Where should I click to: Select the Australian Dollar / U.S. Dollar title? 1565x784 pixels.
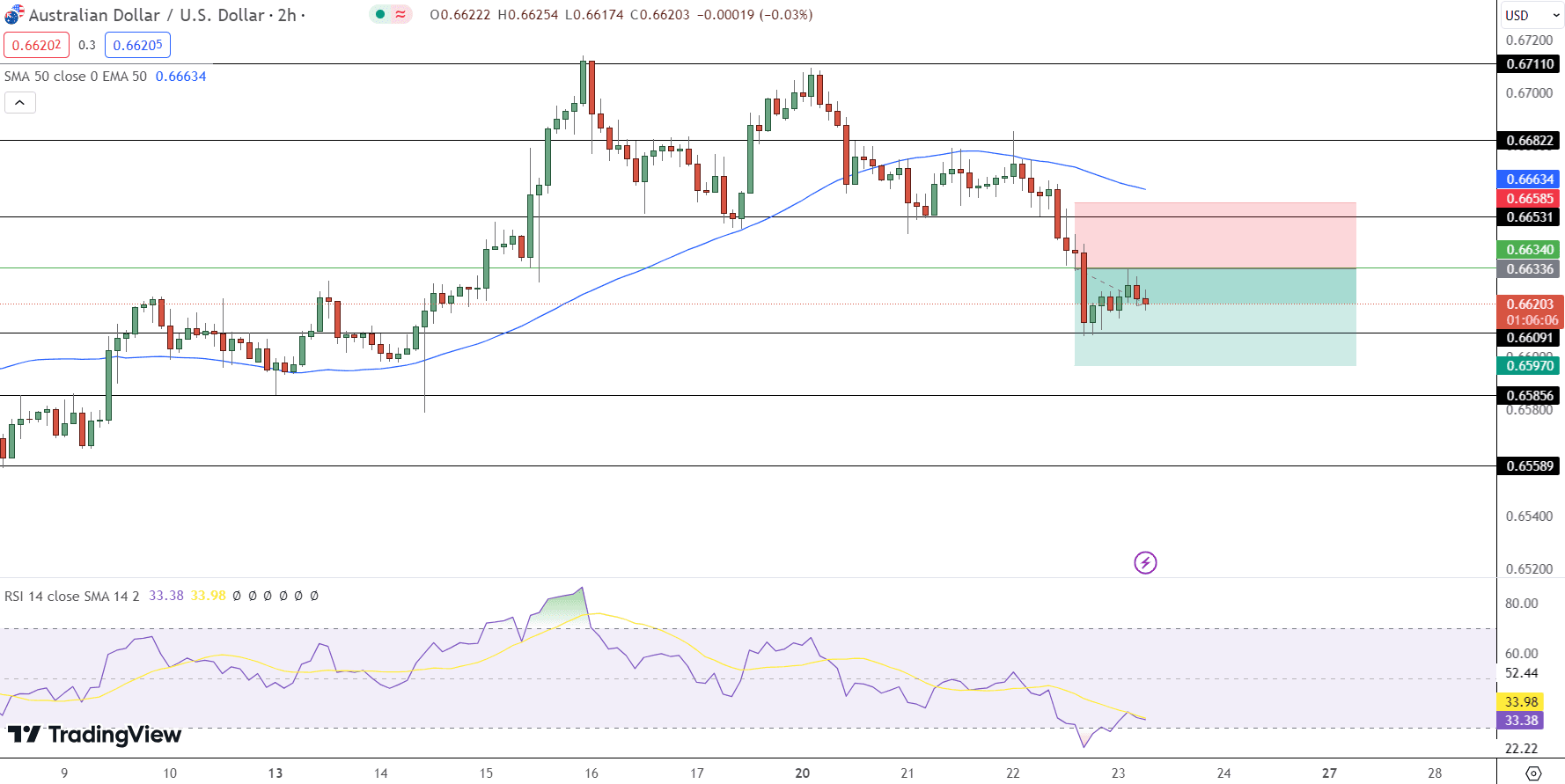[x=146, y=15]
